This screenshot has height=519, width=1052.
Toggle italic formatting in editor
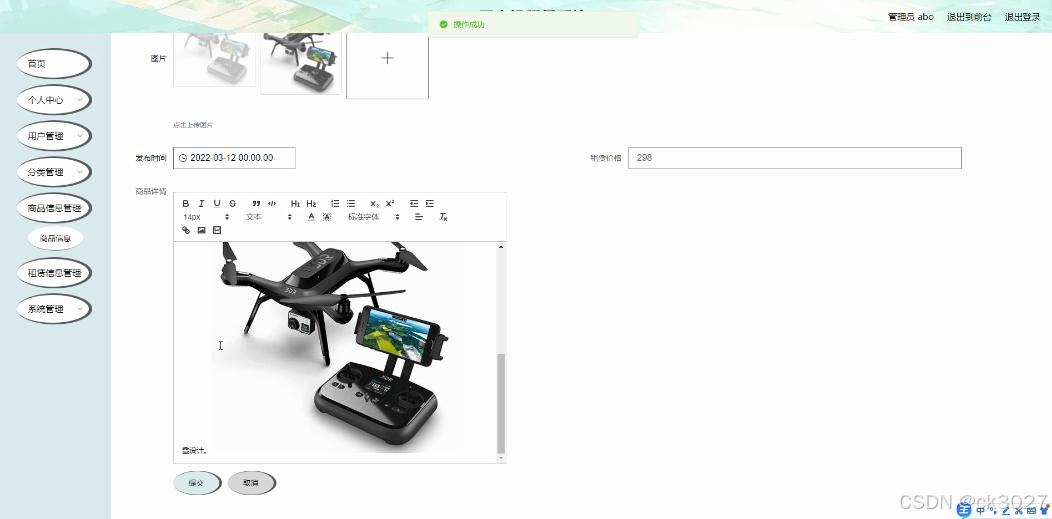[x=201, y=203]
